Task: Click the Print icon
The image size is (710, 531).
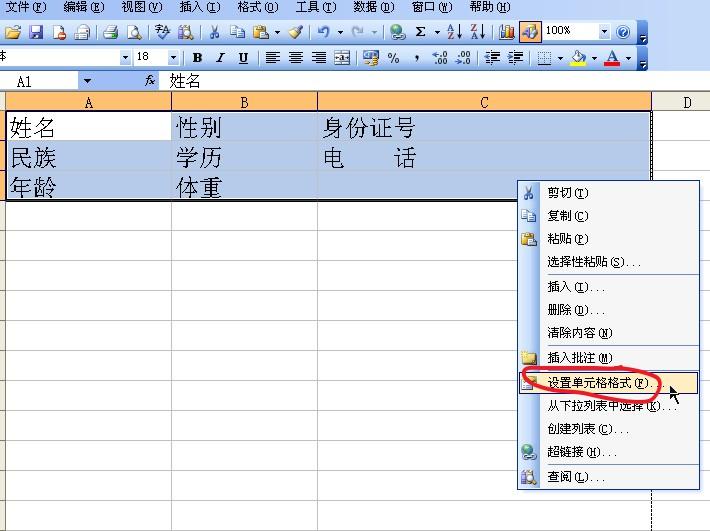Action: point(110,32)
